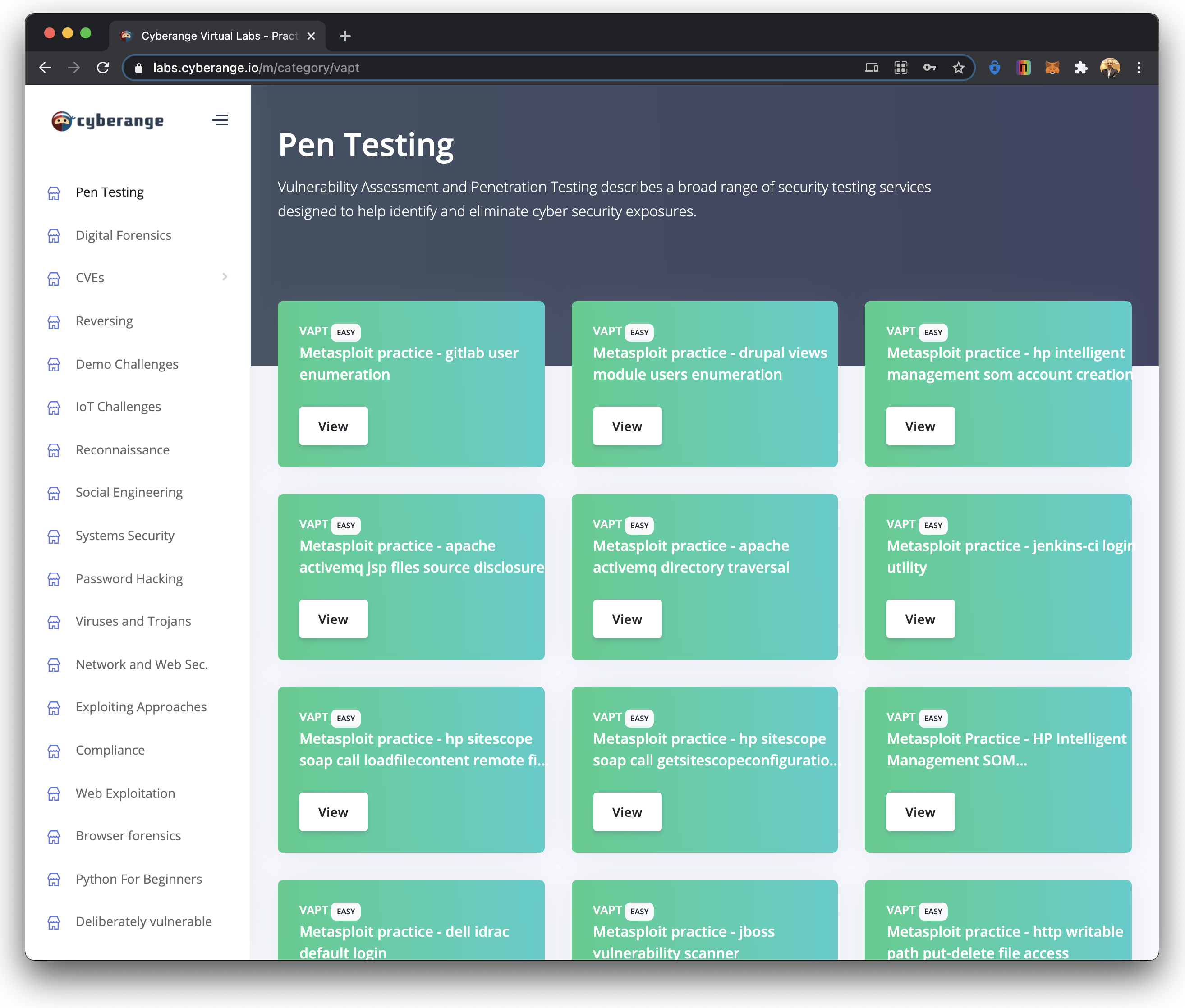Click the browser profile avatar
This screenshot has height=1008, width=1185.
(x=1110, y=68)
